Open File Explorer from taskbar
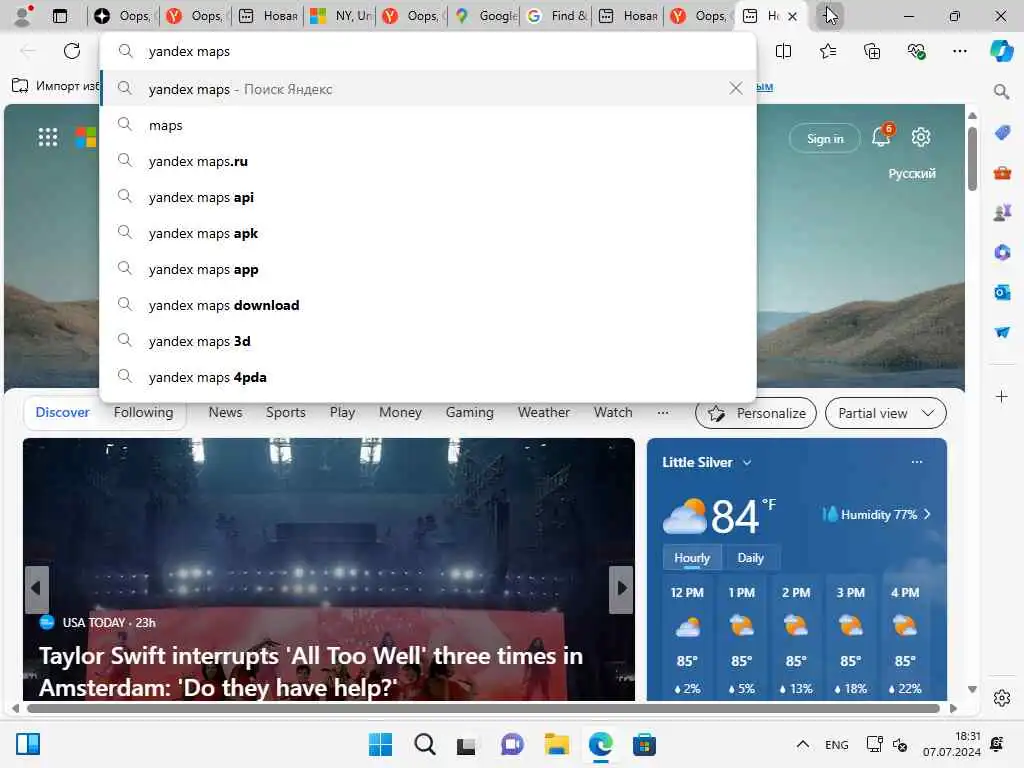This screenshot has width=1024, height=768. pos(556,744)
